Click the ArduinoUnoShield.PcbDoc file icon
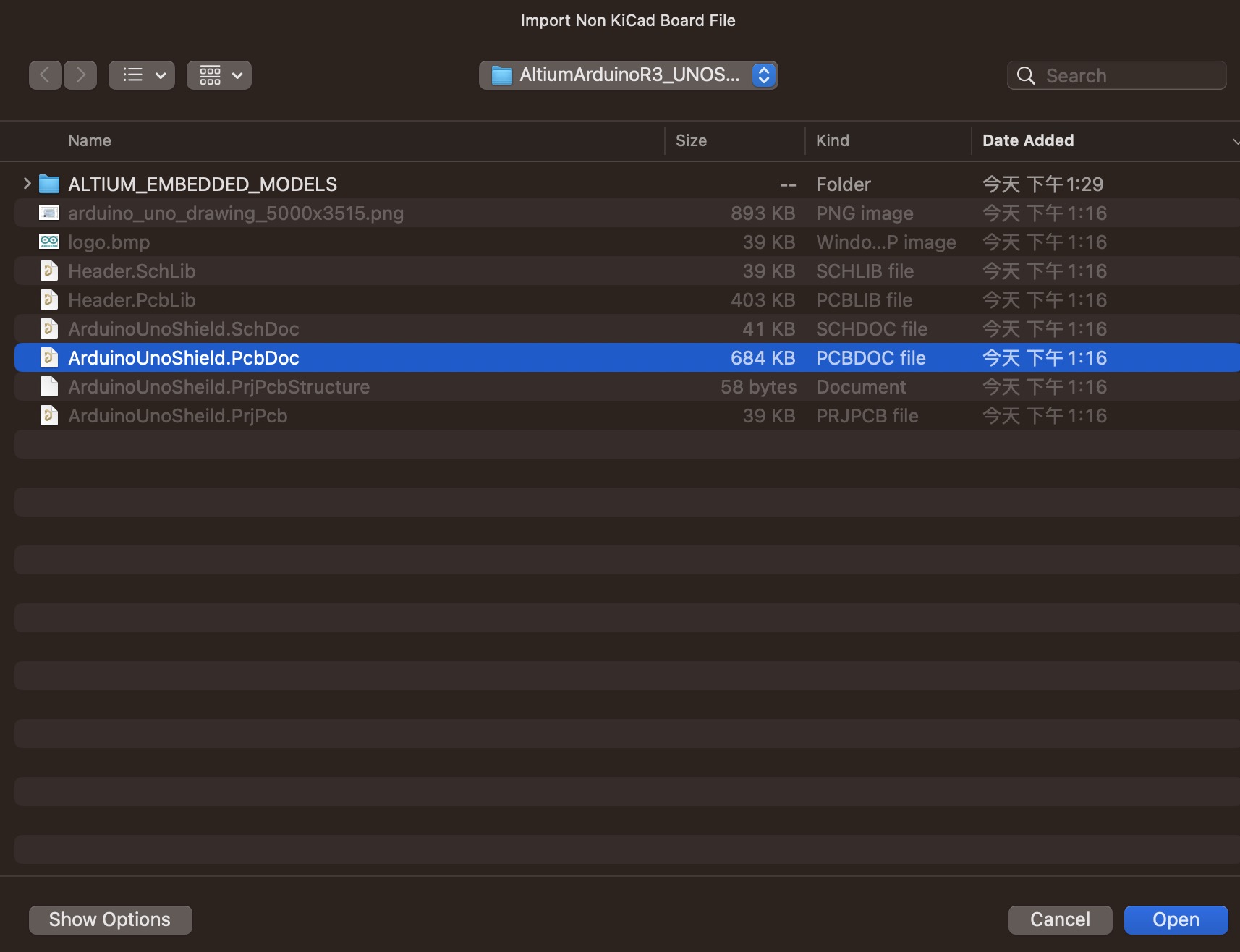 point(49,357)
